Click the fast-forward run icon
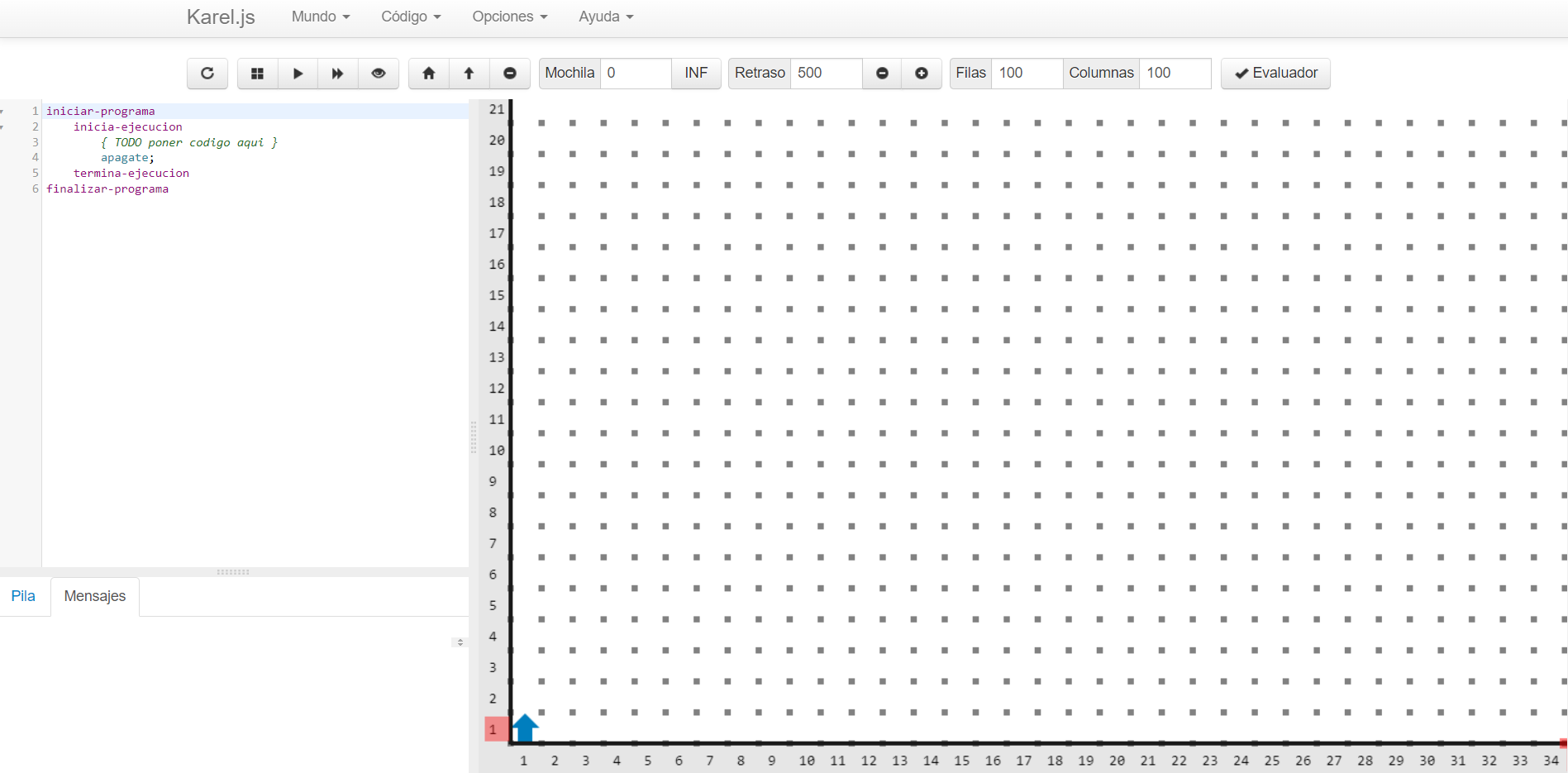This screenshot has height=773, width=1568. pos(337,74)
